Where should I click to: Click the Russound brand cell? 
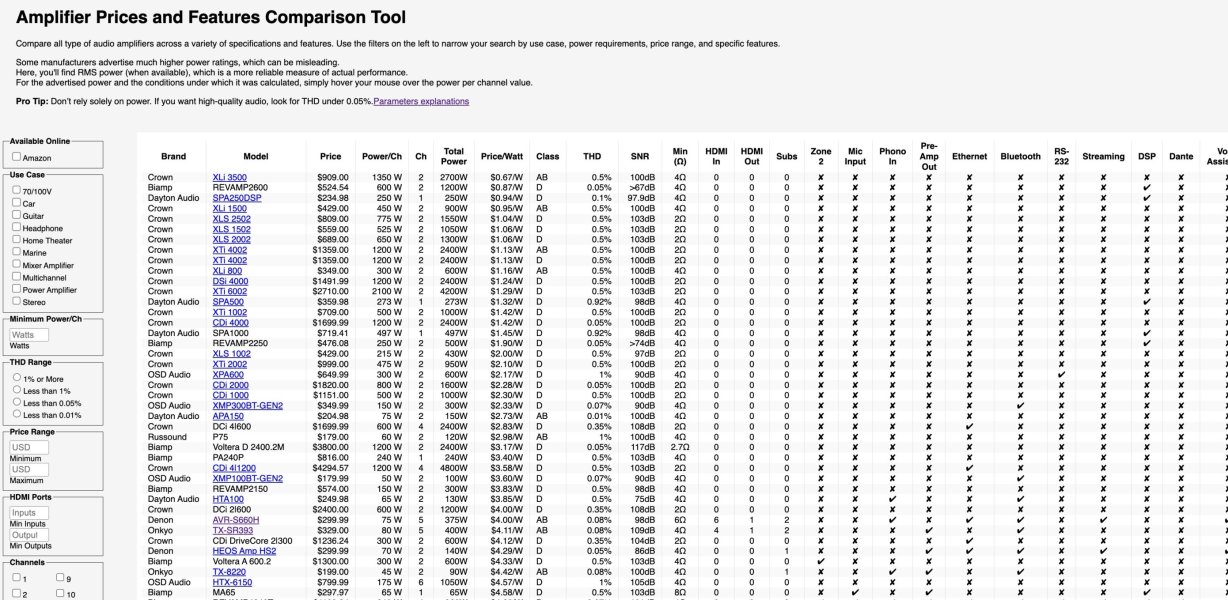(165, 436)
